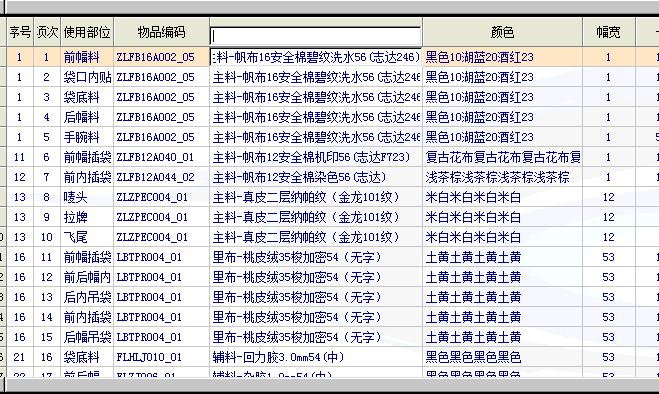This screenshot has width=659, height=394.
Task: Select the 后幅吊袋 cell
Action: (x=87, y=337)
